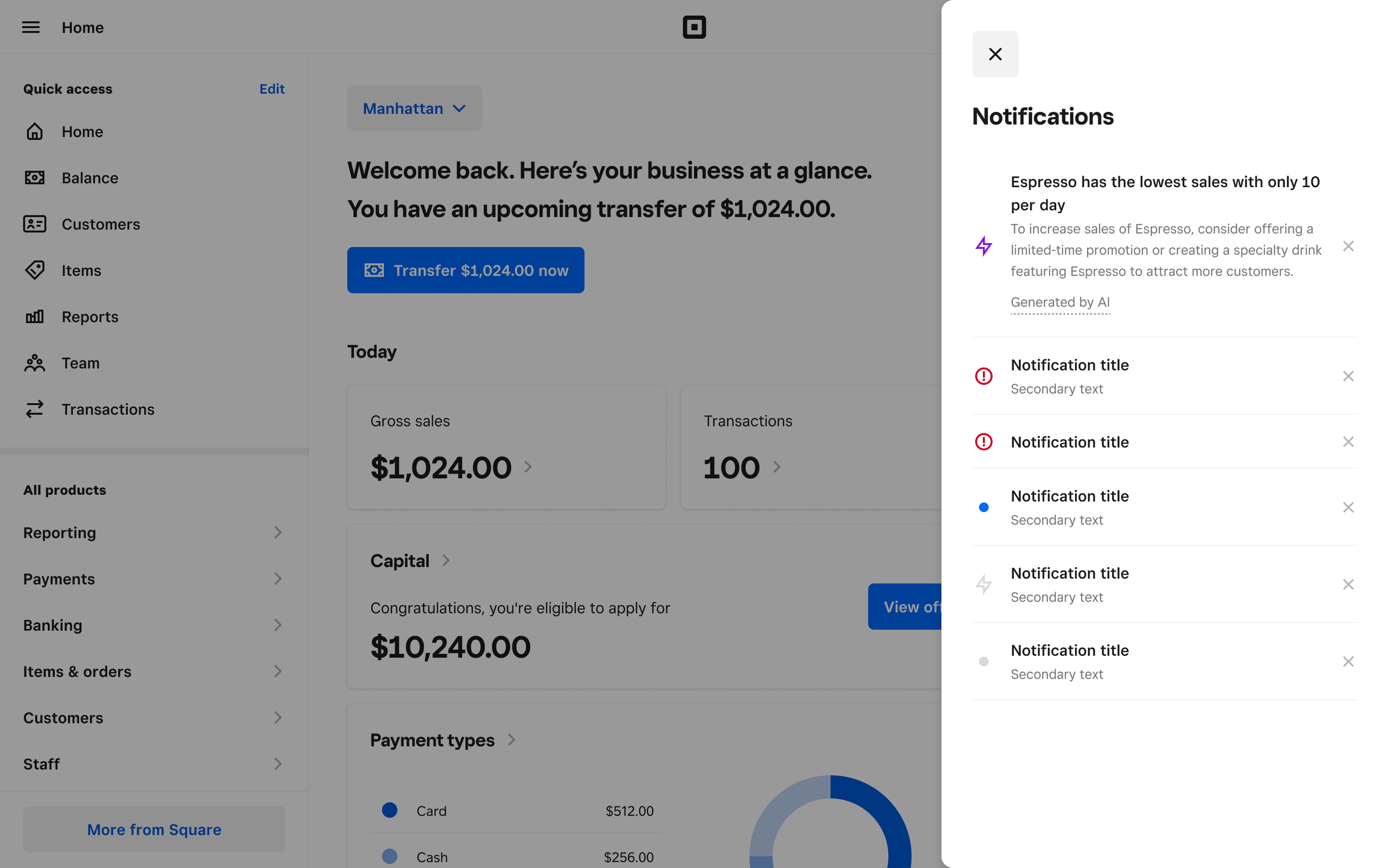Expand Items & orders section
1389x868 pixels.
[153, 671]
